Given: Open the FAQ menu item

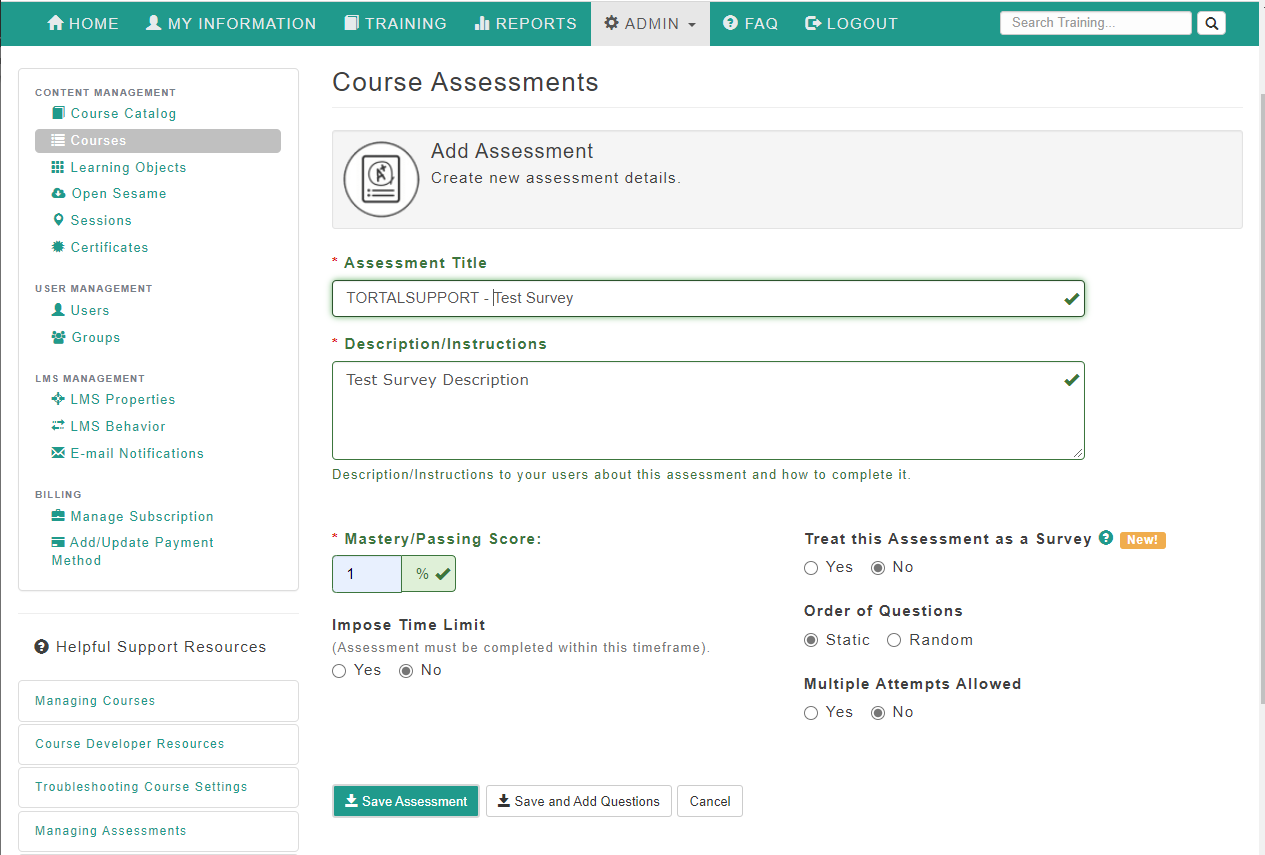Looking at the screenshot, I should pyautogui.click(x=751, y=23).
